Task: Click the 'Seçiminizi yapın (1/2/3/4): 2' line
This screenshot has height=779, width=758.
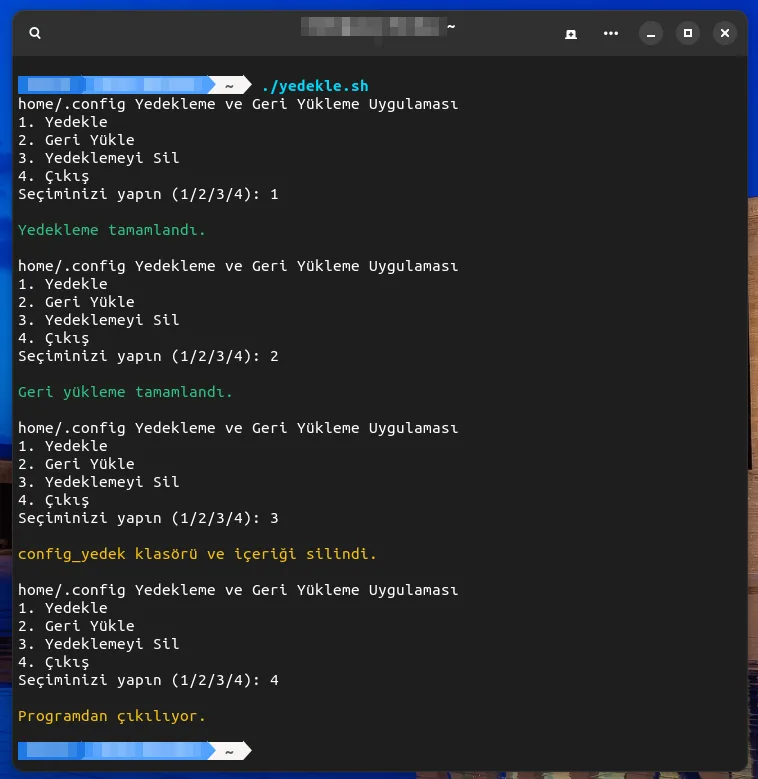Action: coord(148,356)
